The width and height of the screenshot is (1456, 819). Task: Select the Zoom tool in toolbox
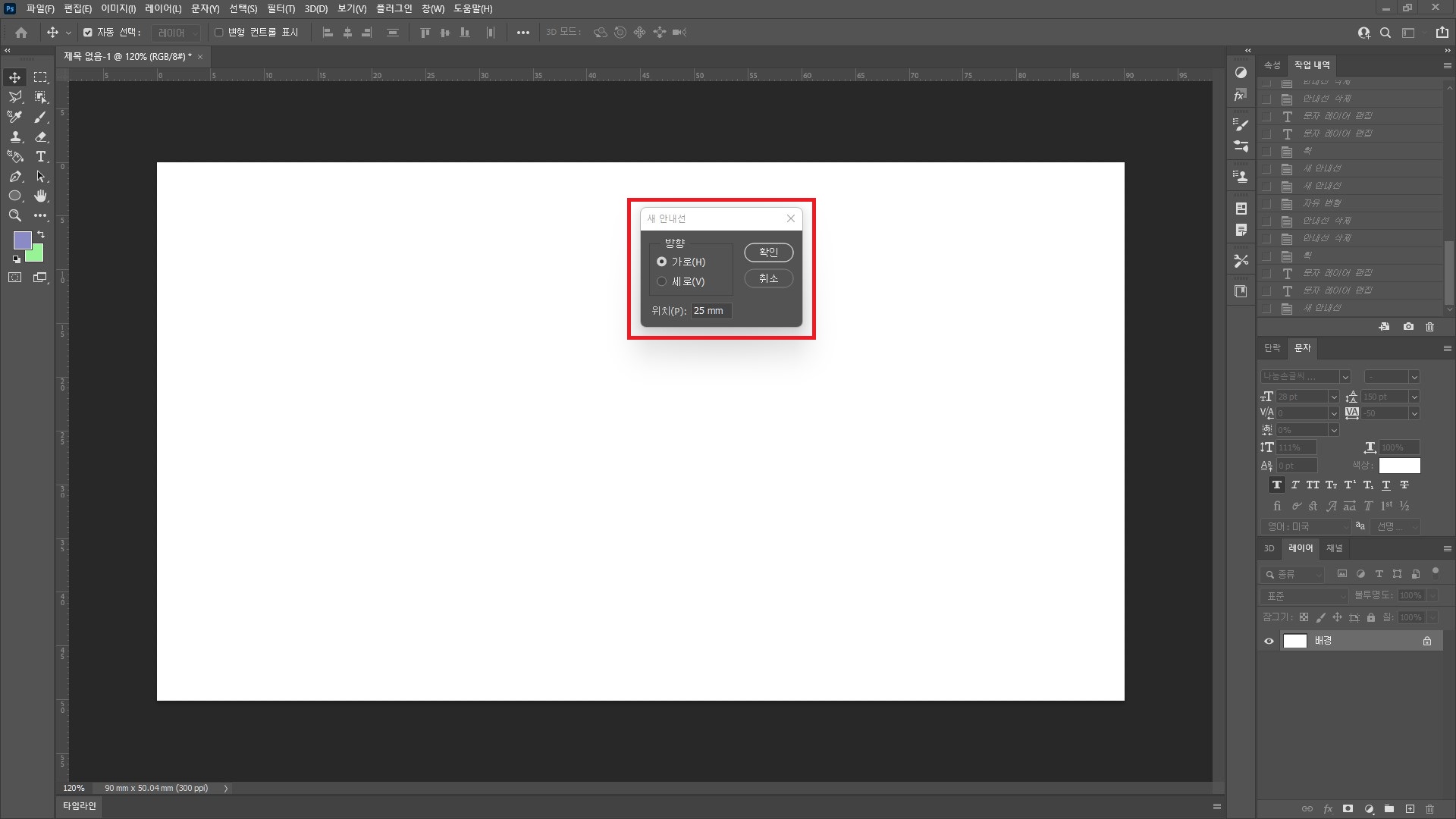pos(15,215)
